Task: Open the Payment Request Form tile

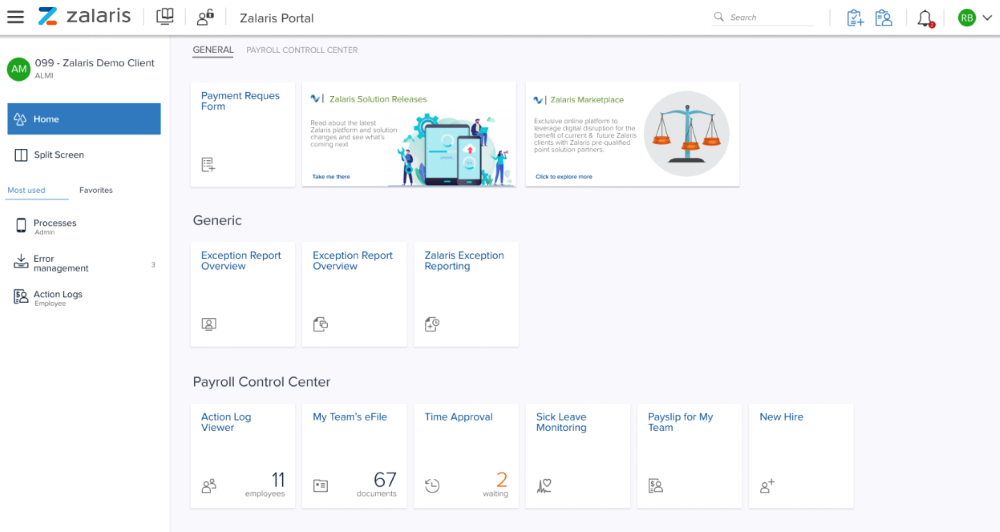Action: click(243, 134)
